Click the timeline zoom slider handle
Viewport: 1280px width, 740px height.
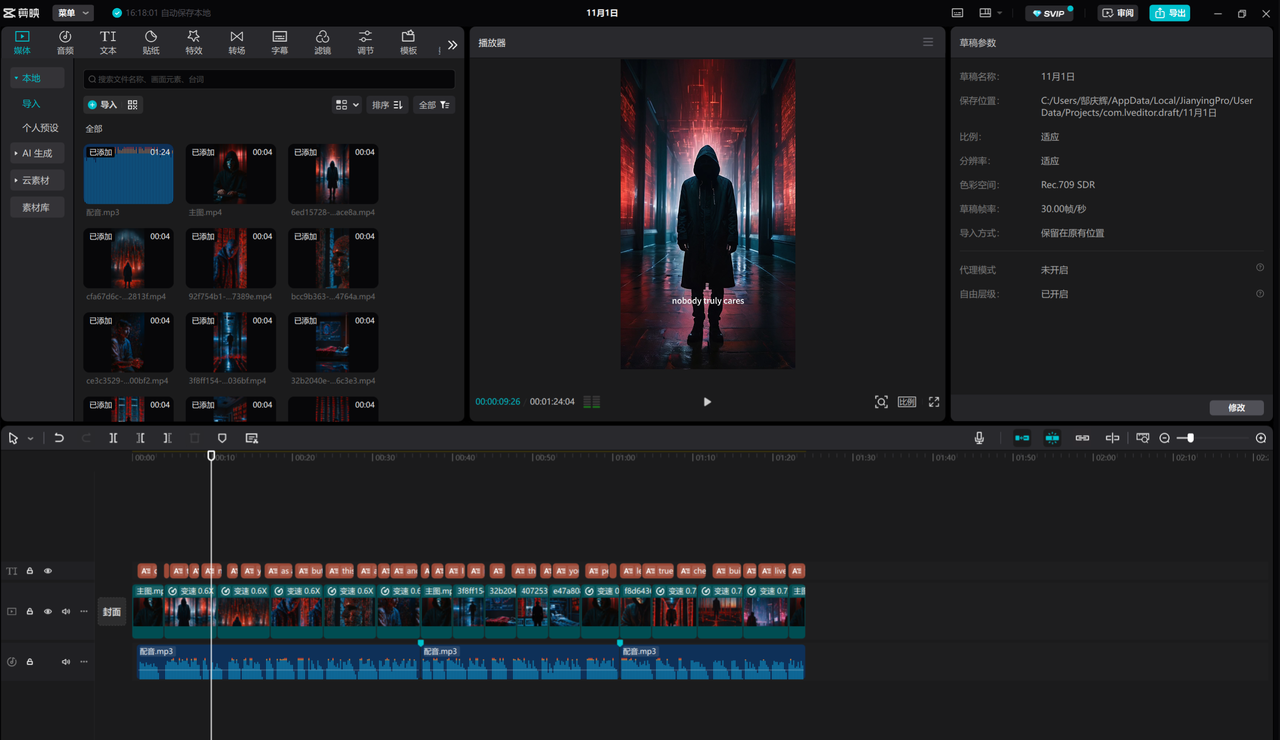[x=1190, y=438]
